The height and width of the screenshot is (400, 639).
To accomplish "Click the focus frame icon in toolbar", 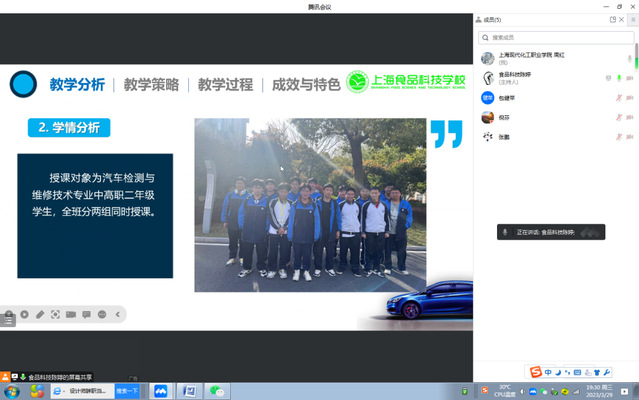I will tap(55, 314).
